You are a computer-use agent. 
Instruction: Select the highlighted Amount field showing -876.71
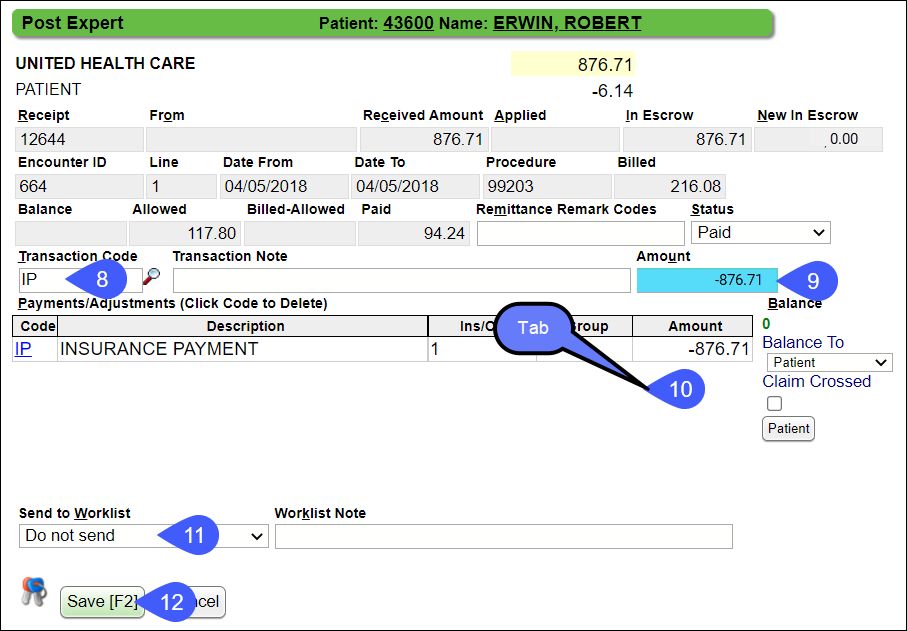click(706, 281)
